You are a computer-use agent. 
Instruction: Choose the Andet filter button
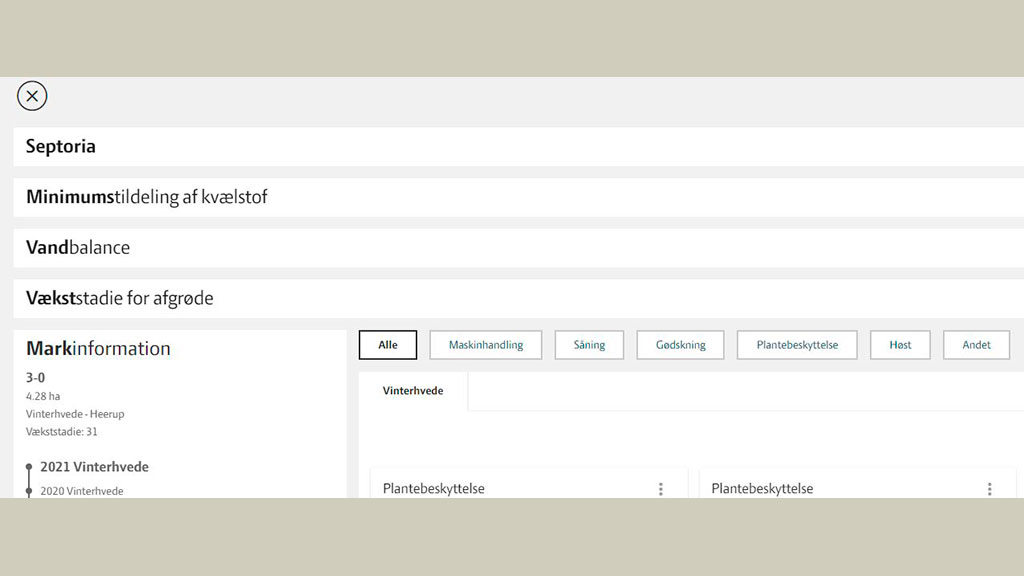click(976, 345)
